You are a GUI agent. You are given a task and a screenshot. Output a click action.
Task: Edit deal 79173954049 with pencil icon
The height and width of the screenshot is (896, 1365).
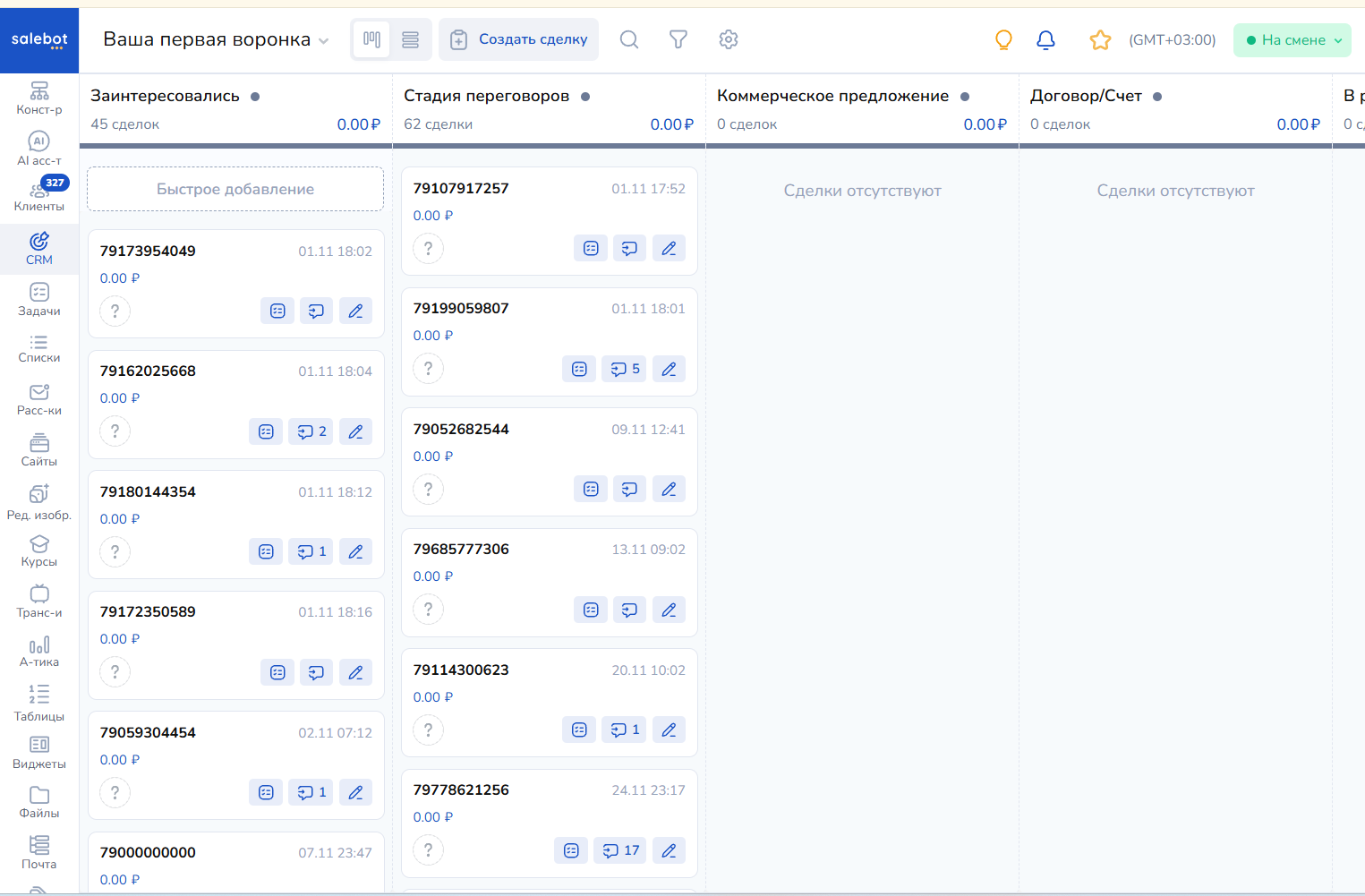coord(355,311)
